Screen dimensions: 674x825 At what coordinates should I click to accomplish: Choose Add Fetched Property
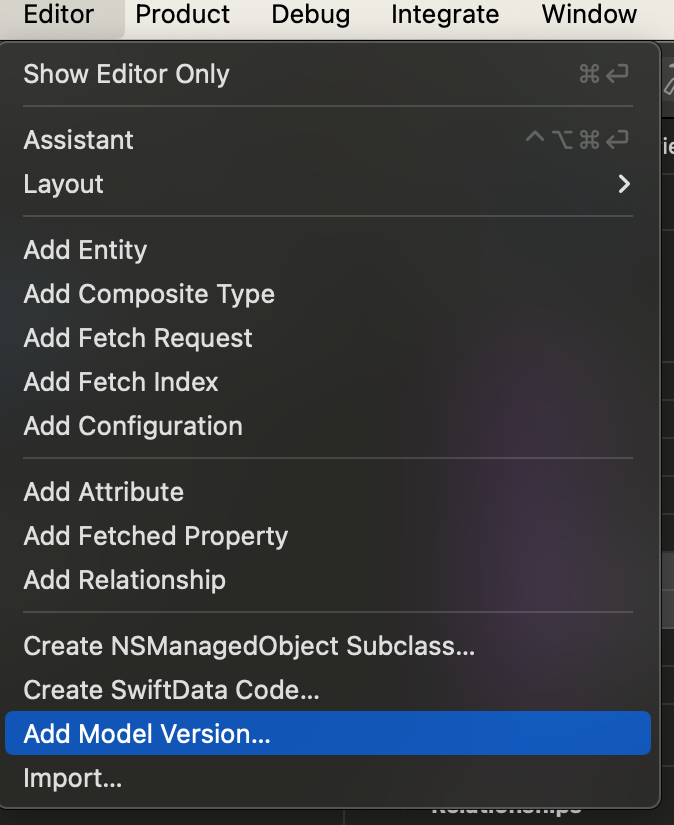[156, 536]
